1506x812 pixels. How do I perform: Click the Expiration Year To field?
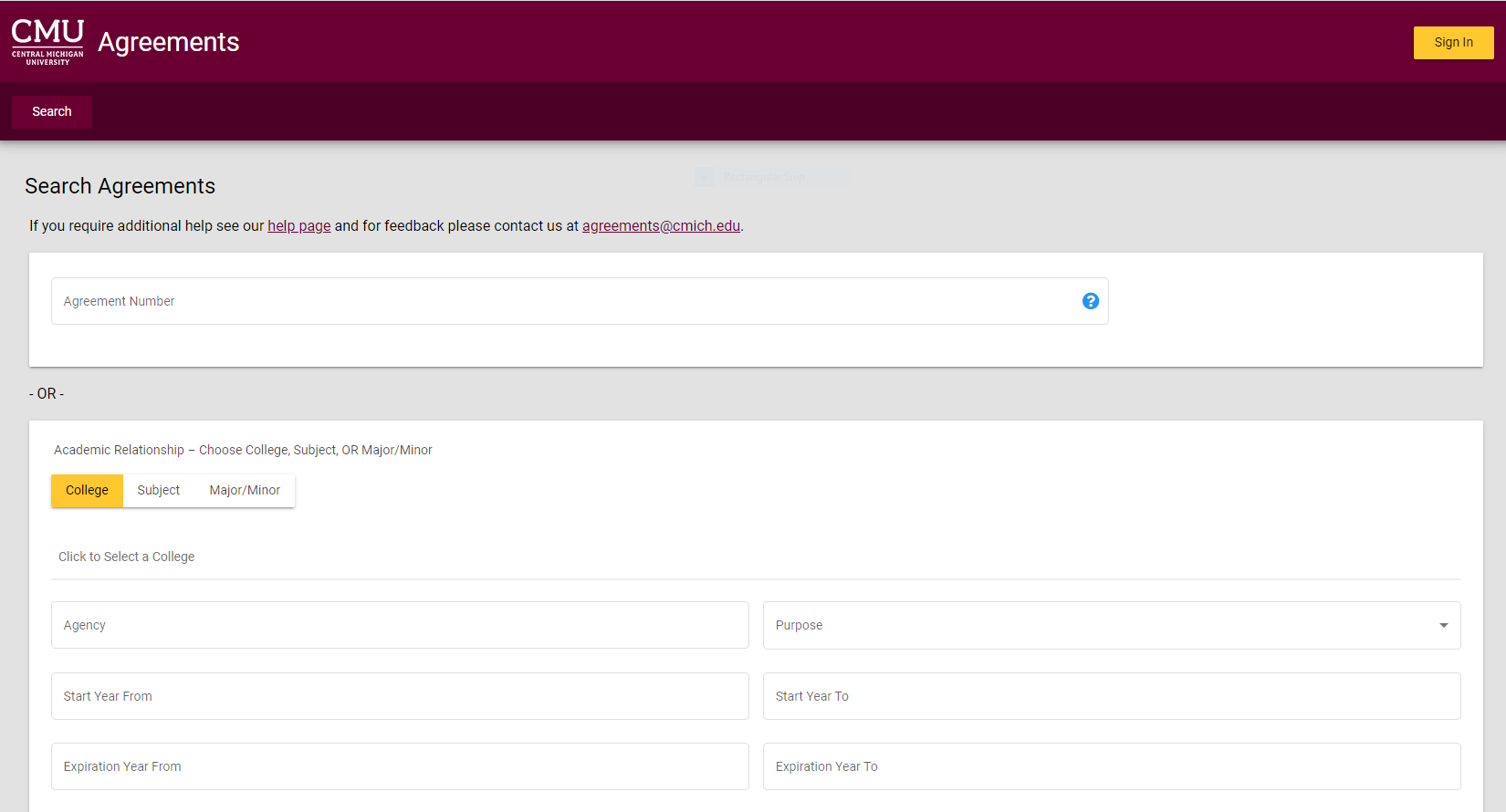1111,766
